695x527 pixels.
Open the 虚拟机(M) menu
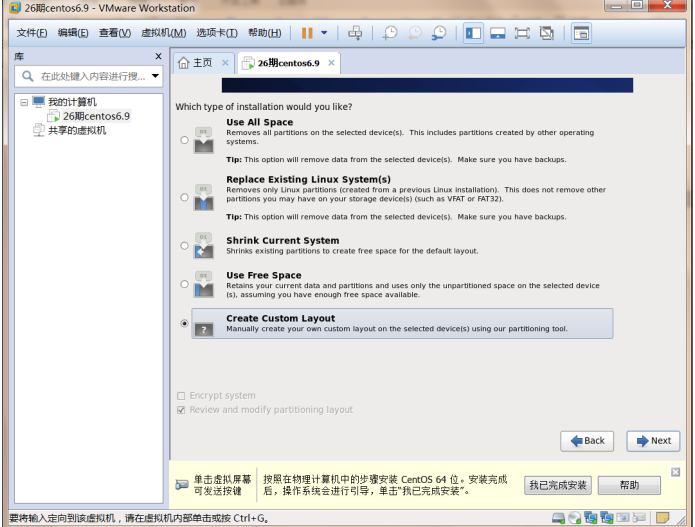[163, 33]
